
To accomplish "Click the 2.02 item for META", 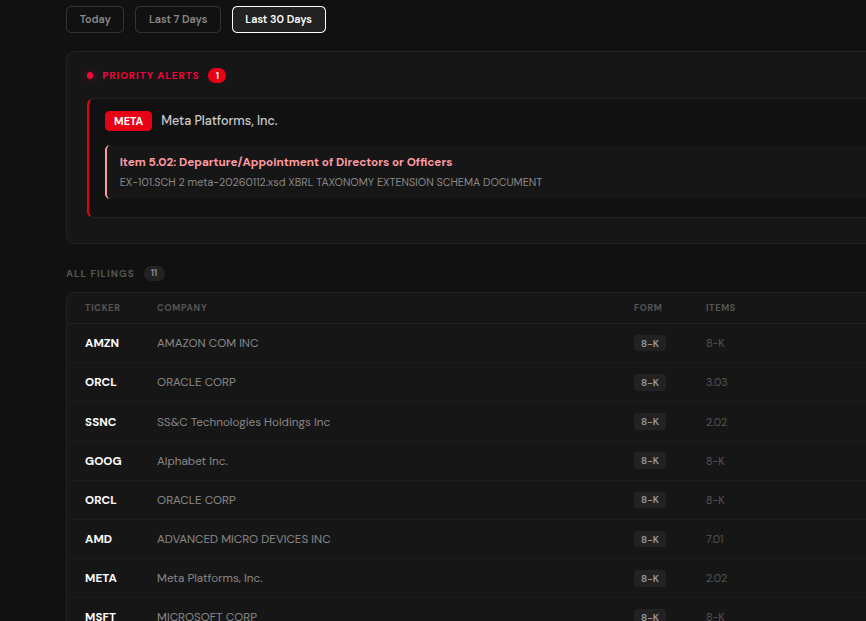I will click(716, 578).
